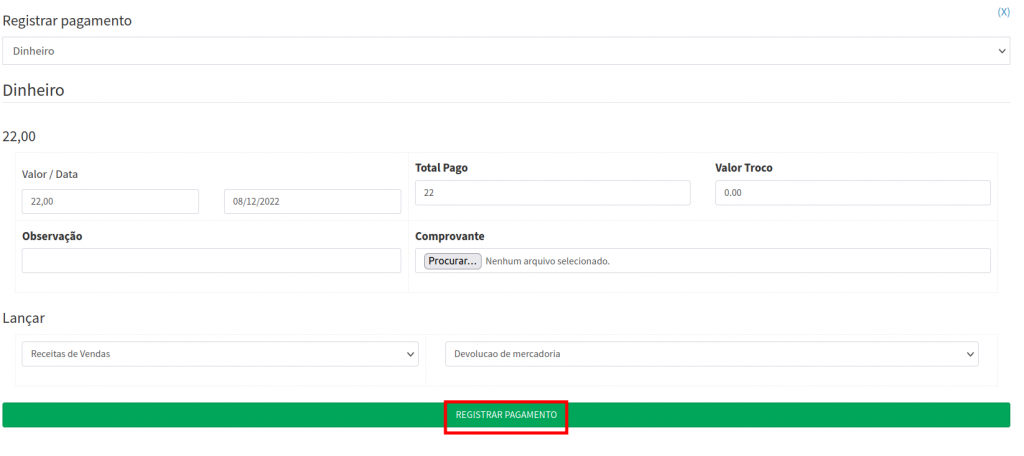Click the Valor Troco label
1024x456 pixels.
point(743,168)
